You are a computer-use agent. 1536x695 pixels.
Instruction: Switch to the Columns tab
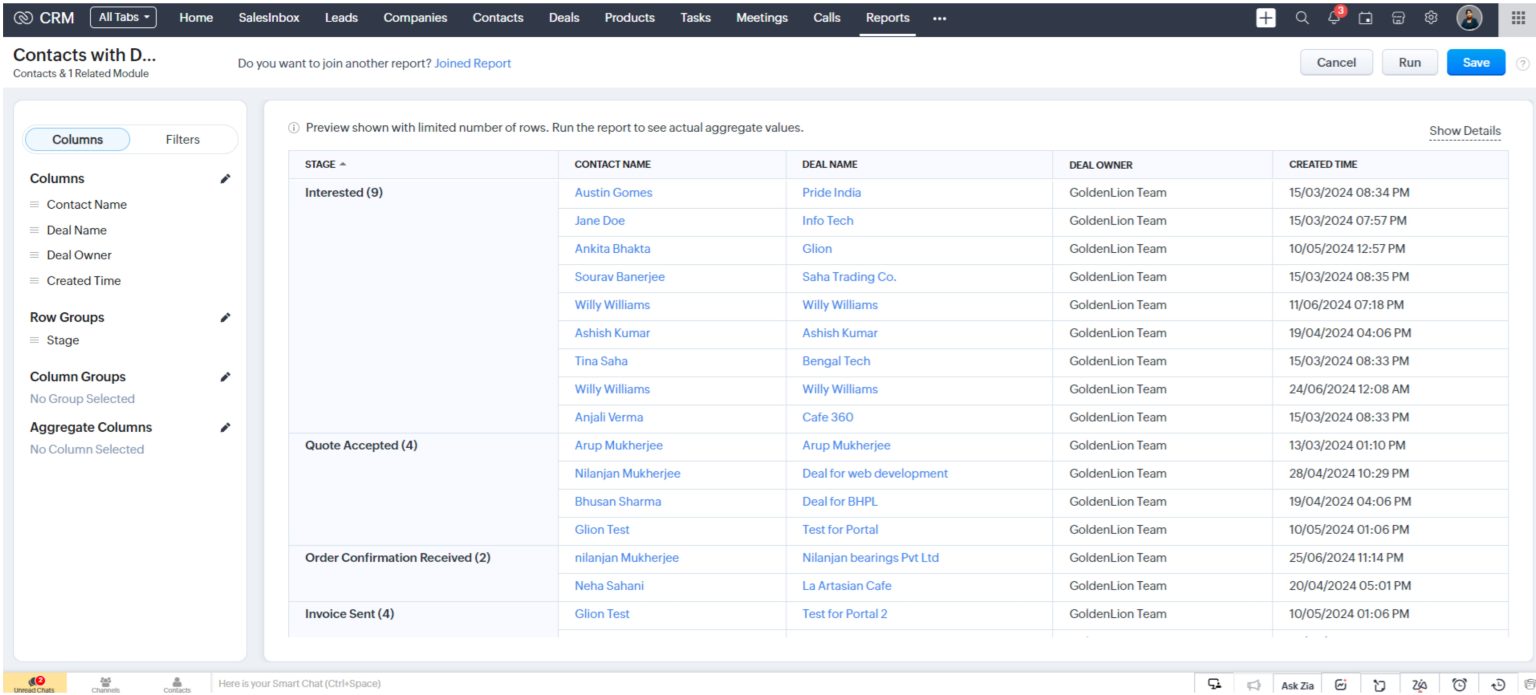[77, 139]
